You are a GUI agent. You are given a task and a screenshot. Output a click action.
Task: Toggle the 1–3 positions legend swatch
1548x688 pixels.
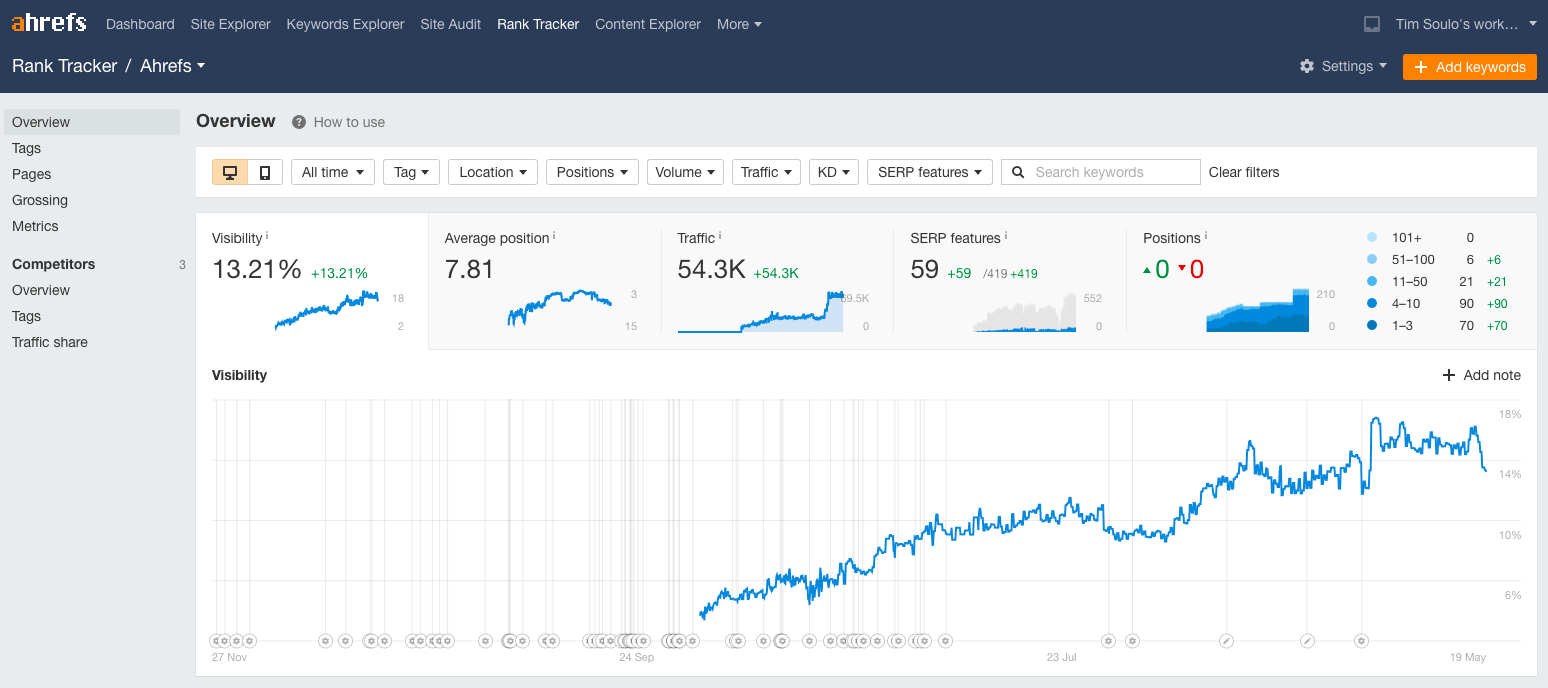click(1371, 325)
